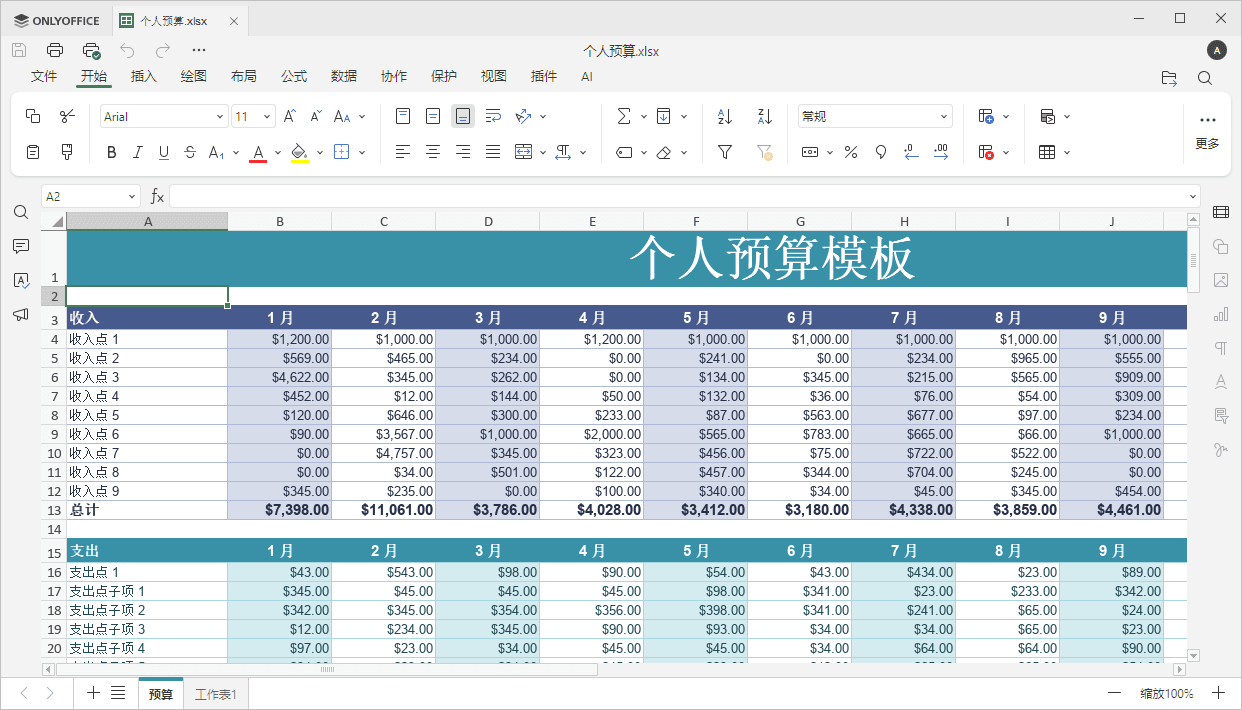The height and width of the screenshot is (710, 1242).
Task: Toggle the Filter icon
Action: [x=724, y=152]
